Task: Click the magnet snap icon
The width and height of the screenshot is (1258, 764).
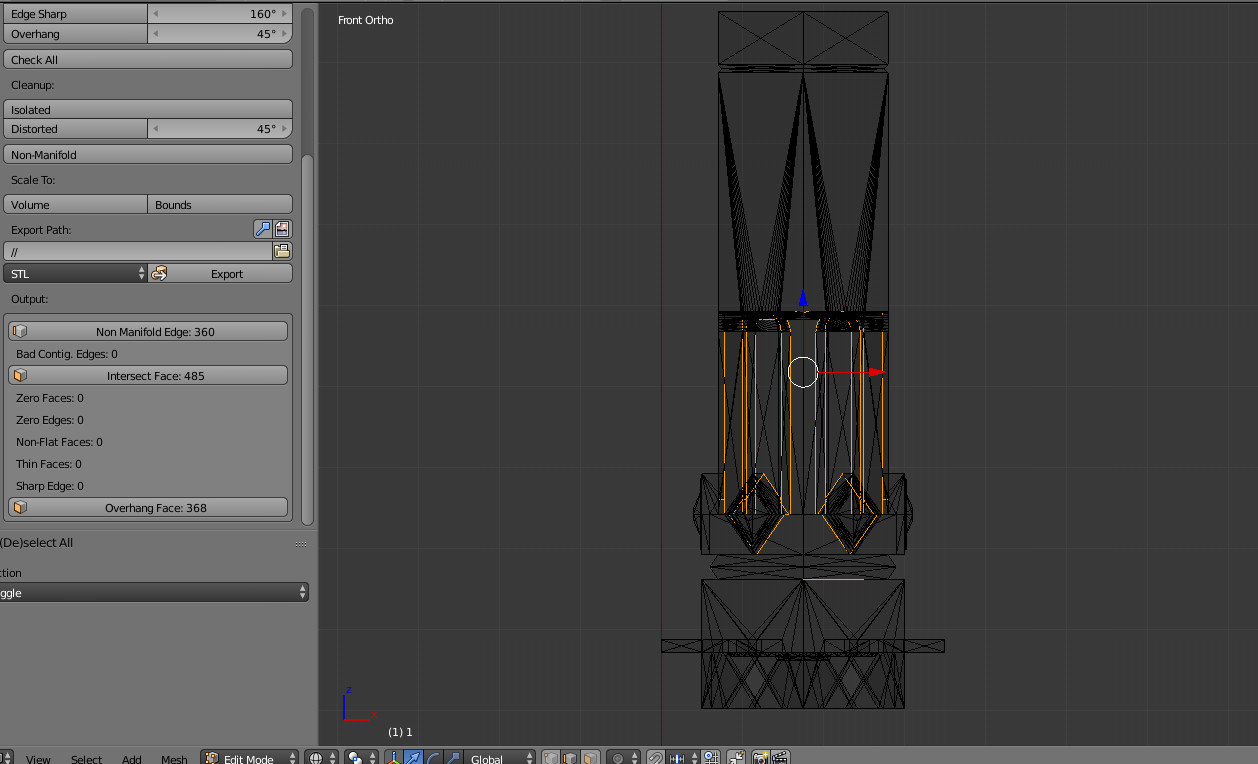Action: point(656,759)
